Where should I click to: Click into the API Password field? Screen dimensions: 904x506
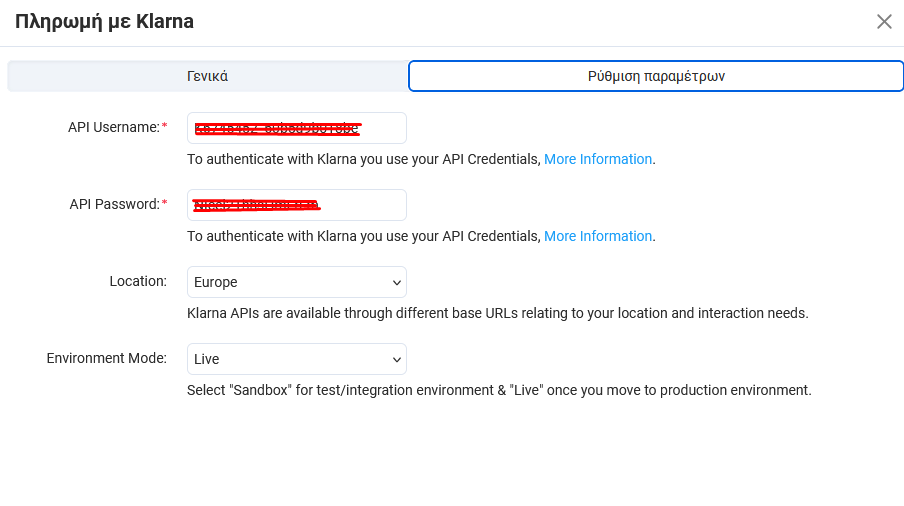pos(297,205)
